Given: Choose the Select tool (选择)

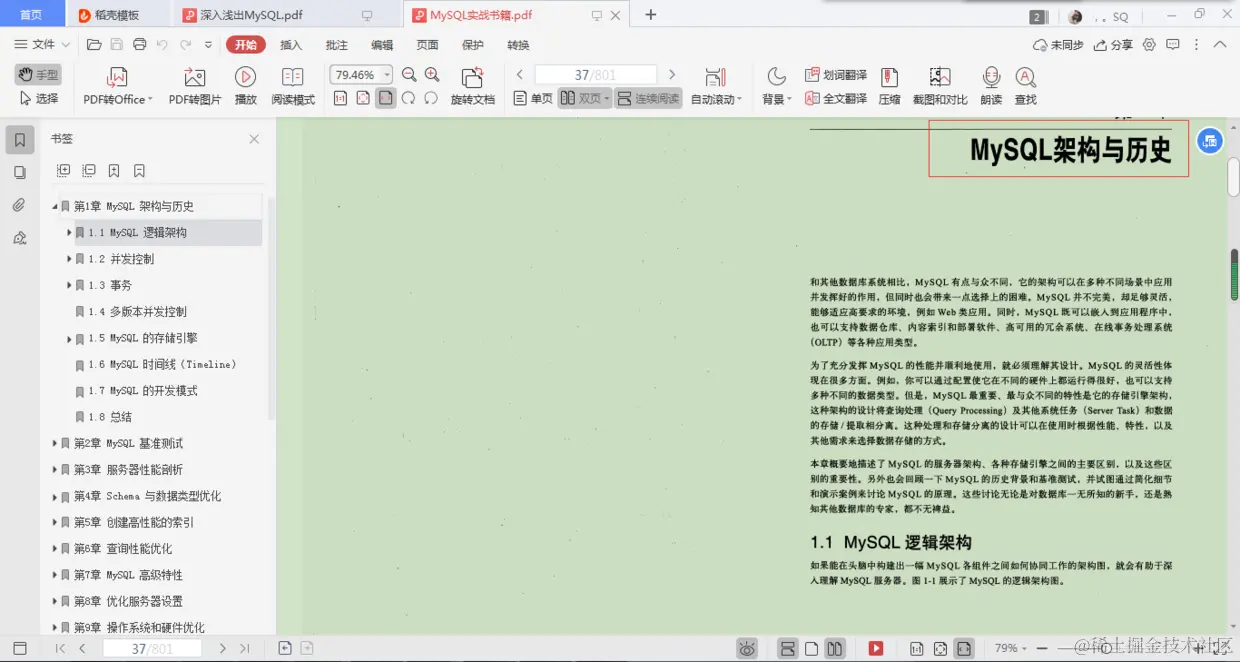Looking at the screenshot, I should click(x=38, y=99).
